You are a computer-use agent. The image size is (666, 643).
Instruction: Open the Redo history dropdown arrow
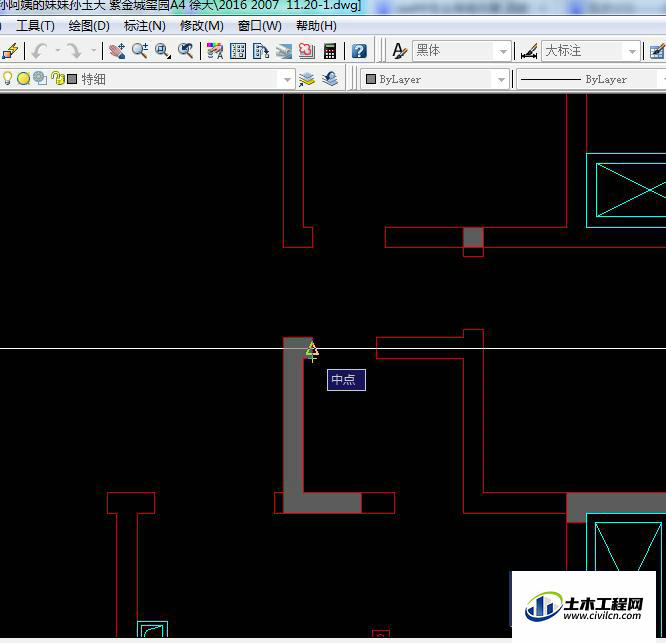tap(93, 51)
